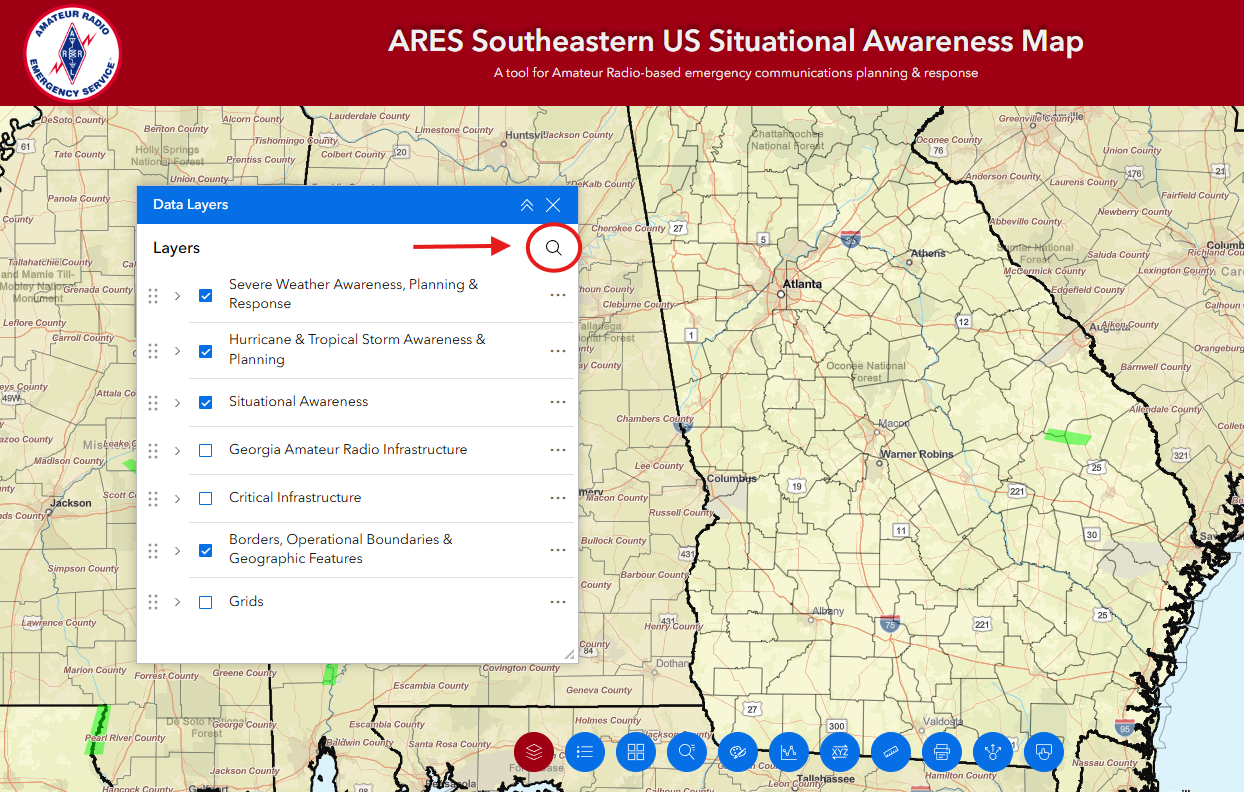Click the Atlanta city label on map
The image size is (1244, 792).
802,284
